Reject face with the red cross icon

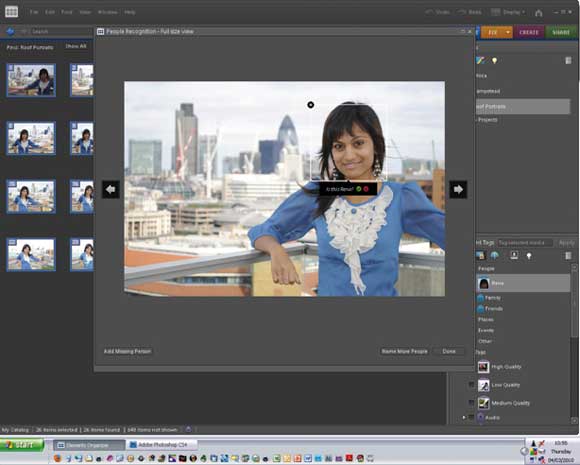click(x=366, y=189)
